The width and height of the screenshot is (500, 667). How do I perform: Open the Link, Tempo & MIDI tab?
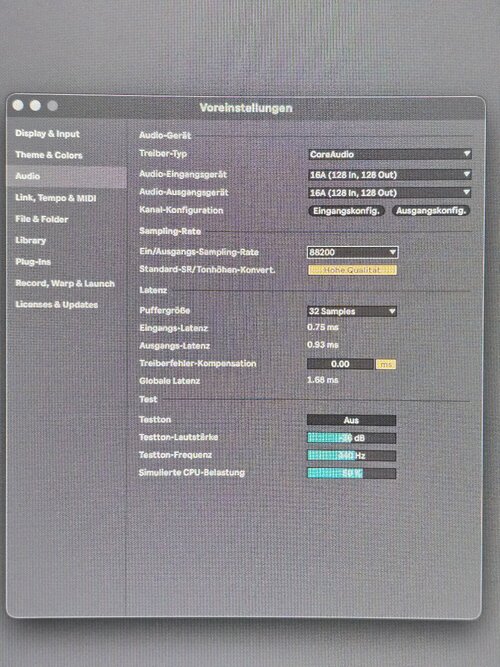point(56,198)
